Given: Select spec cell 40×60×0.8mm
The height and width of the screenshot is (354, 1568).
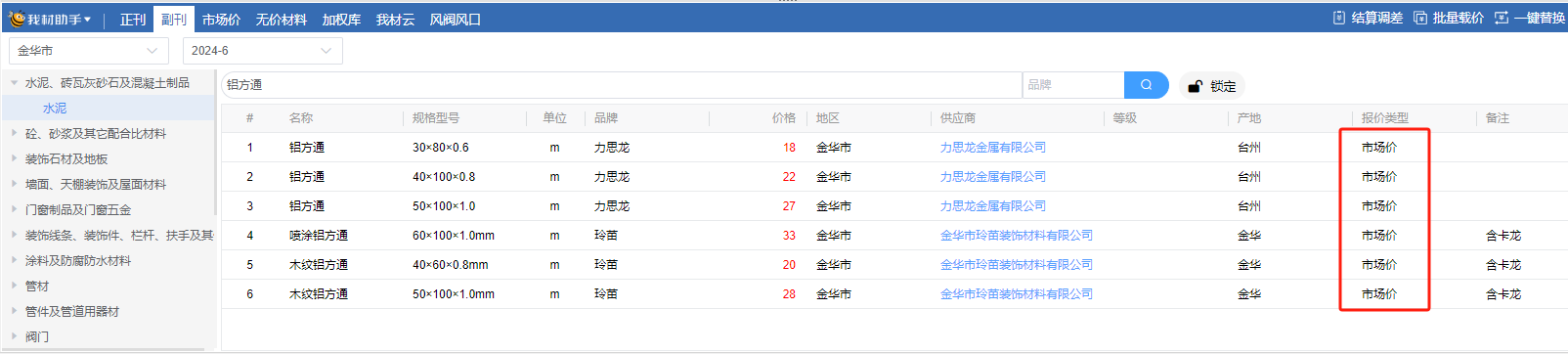Looking at the screenshot, I should (x=451, y=265).
